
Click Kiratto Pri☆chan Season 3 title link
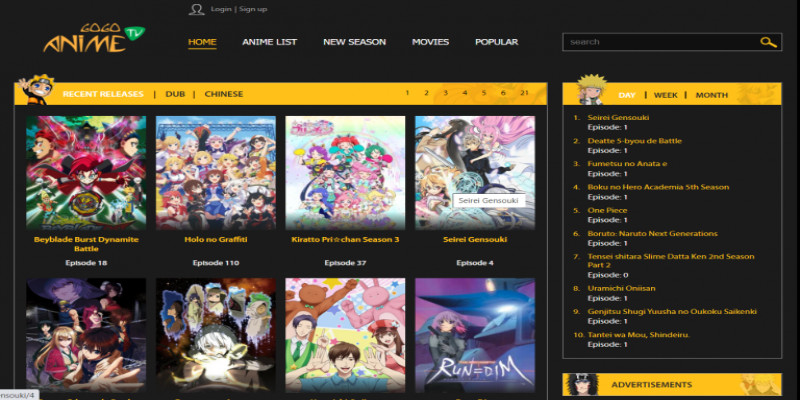point(345,239)
